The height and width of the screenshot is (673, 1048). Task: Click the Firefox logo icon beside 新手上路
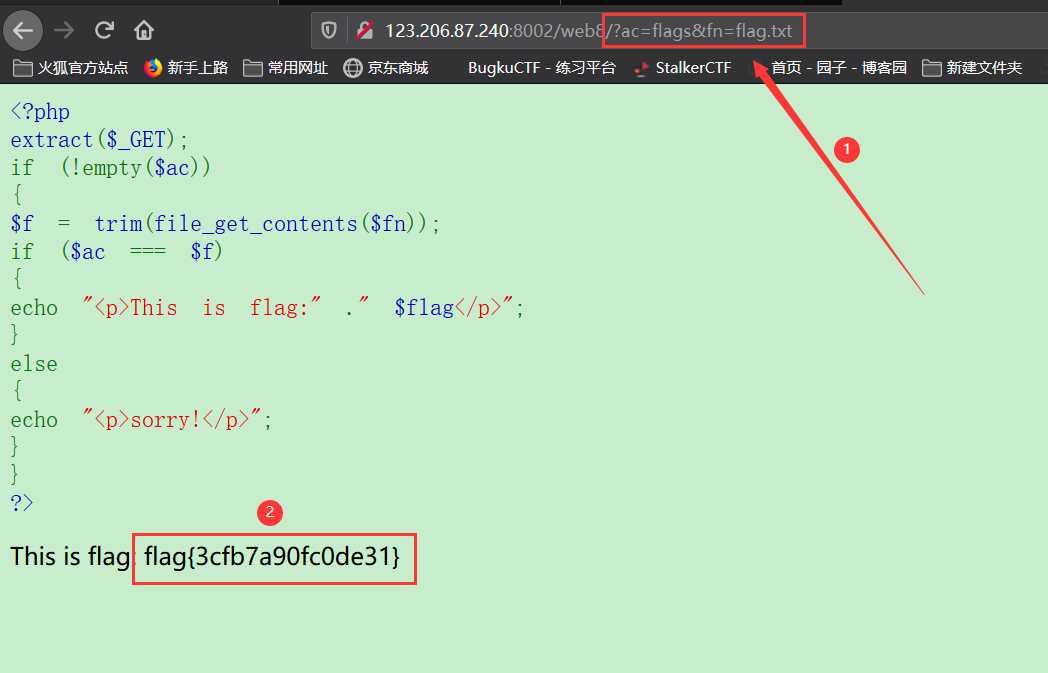pyautogui.click(x=153, y=68)
